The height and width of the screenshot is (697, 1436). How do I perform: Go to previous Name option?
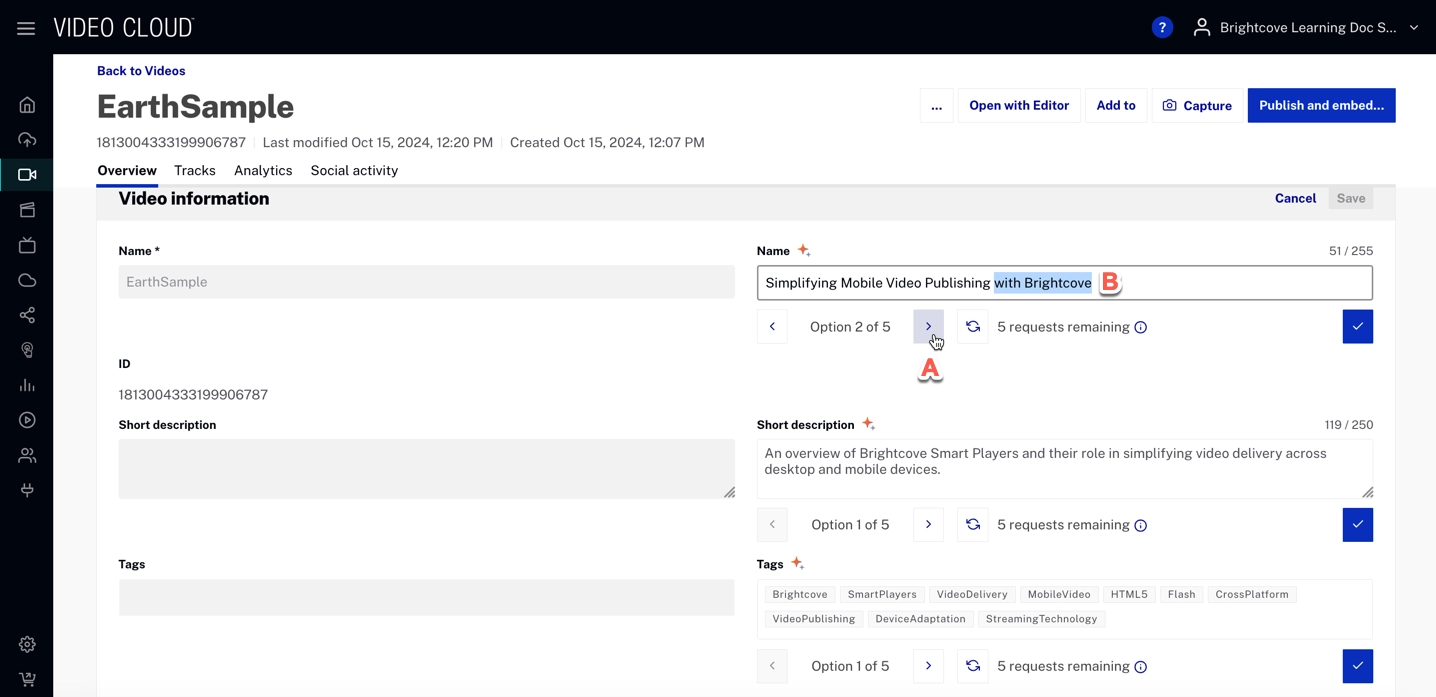coord(772,327)
